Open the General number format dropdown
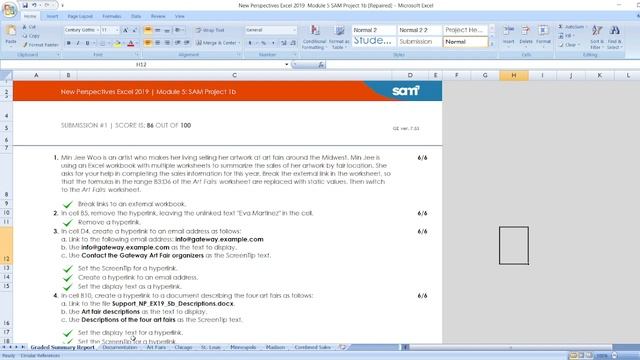Viewport: 640px width, 360px height. click(x=294, y=30)
